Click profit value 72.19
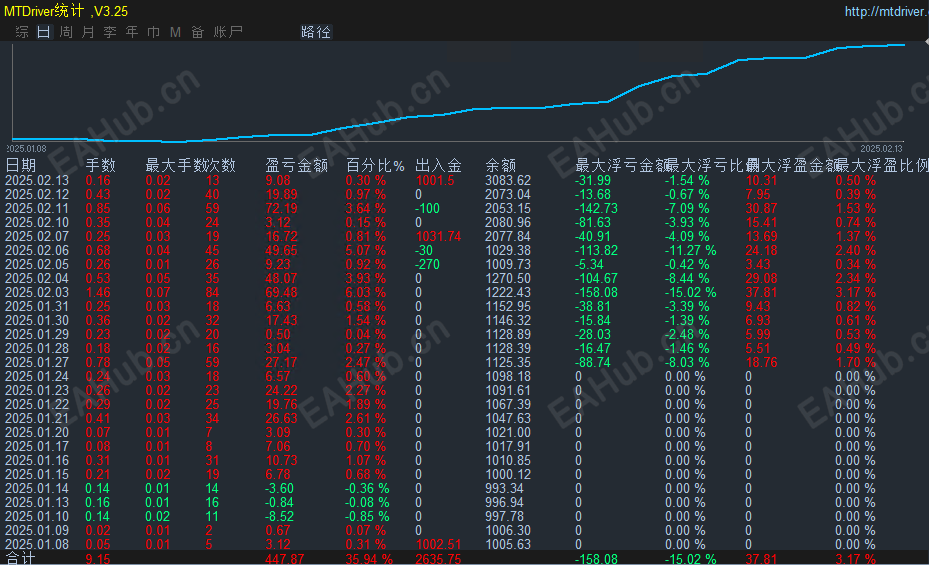929x565 pixels. point(281,208)
